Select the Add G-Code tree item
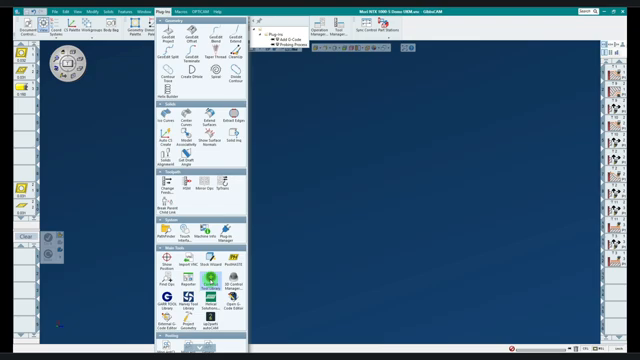 tap(290, 40)
